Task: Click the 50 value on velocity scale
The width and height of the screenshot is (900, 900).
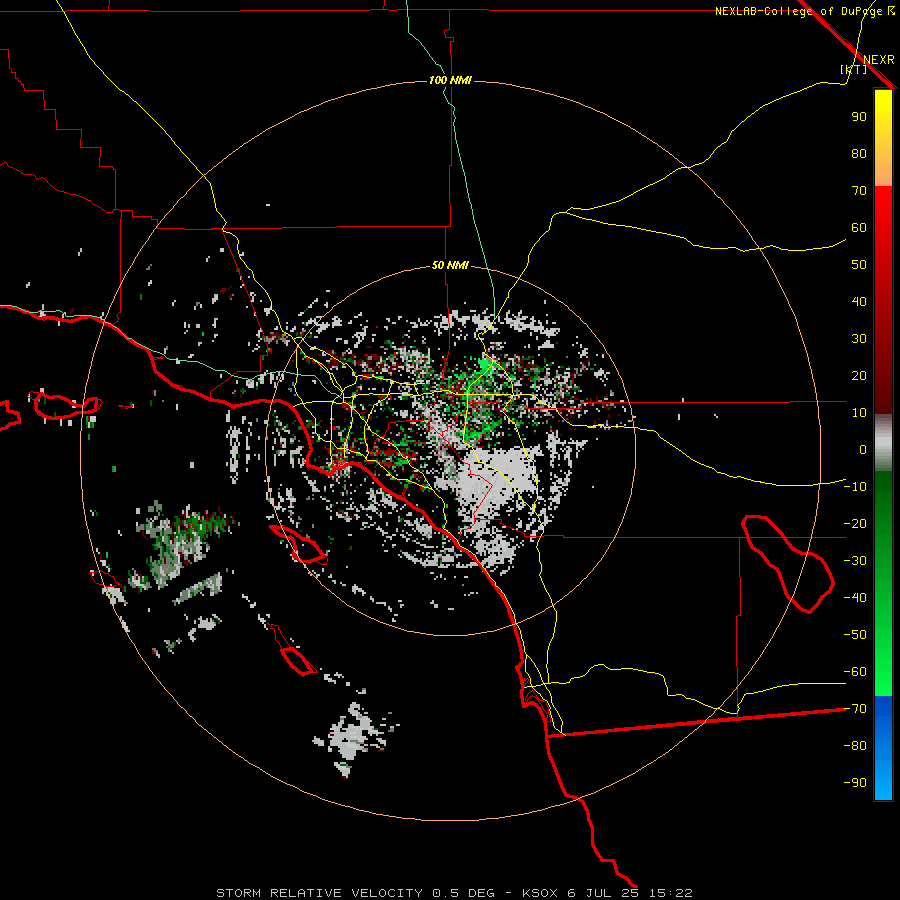Action: [x=859, y=265]
